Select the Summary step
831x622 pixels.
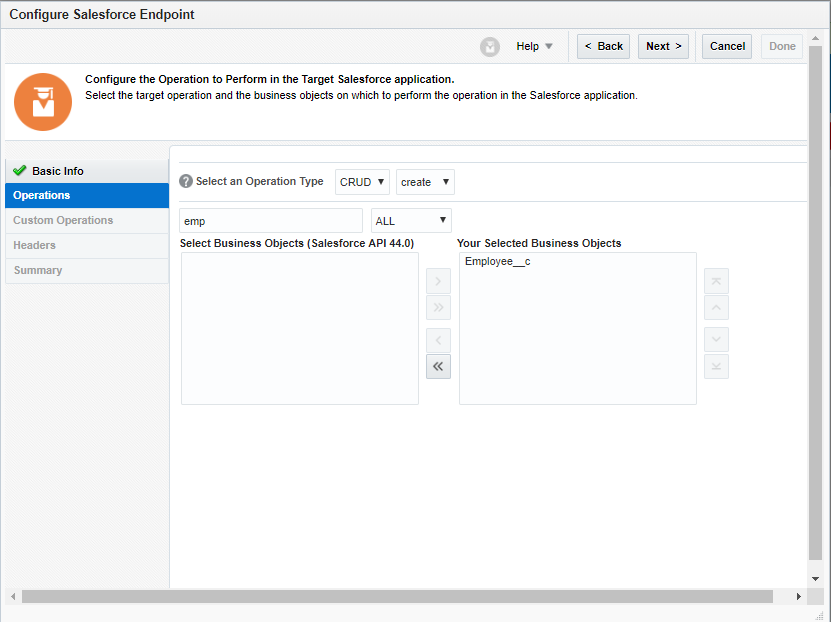point(87,270)
